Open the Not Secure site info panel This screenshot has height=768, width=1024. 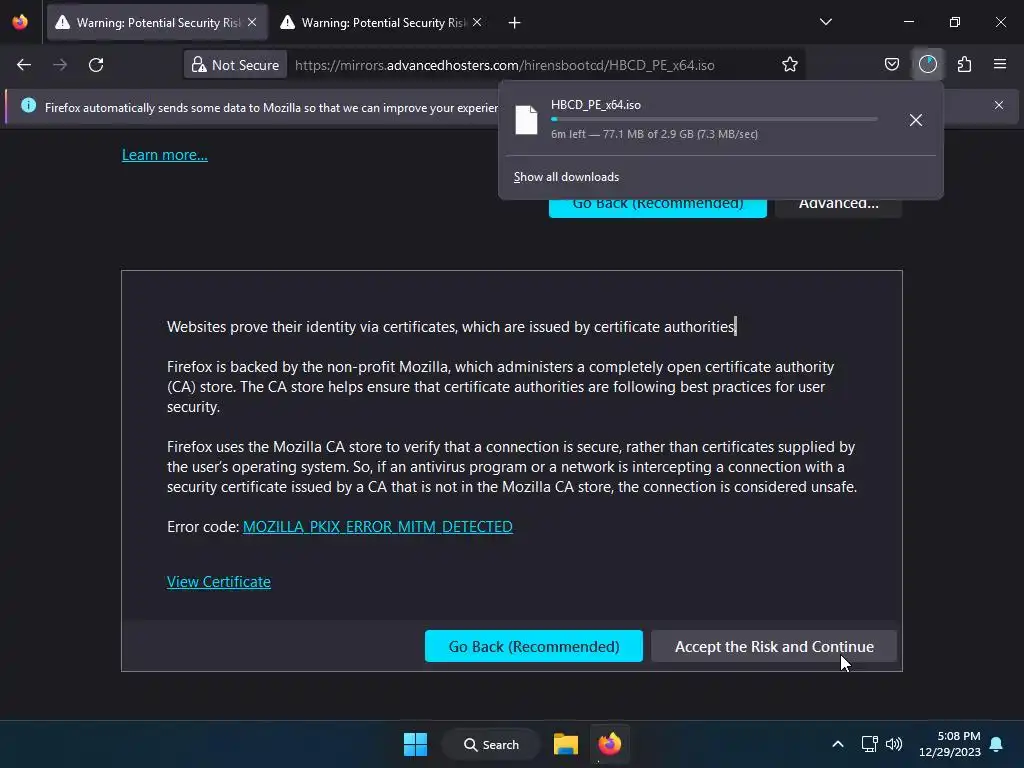tap(235, 65)
